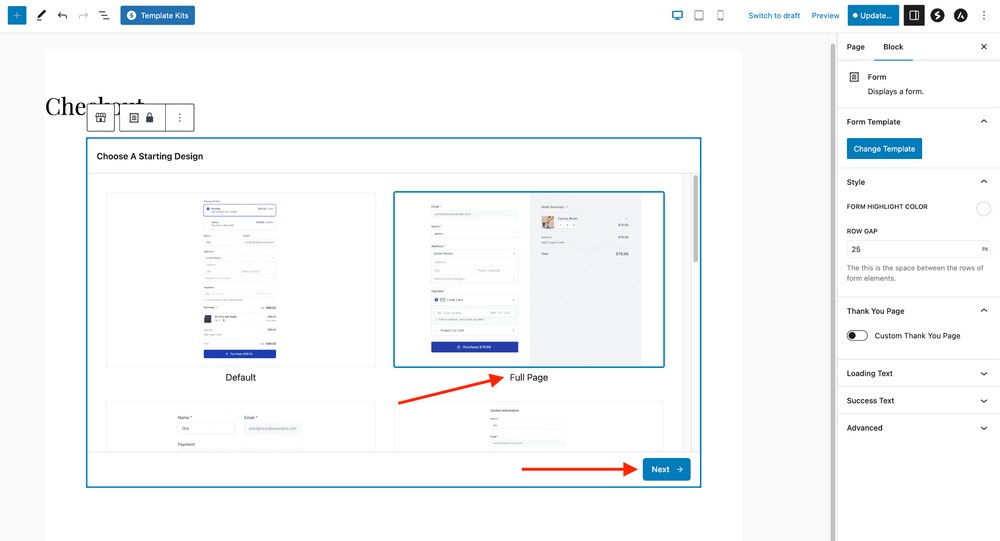
Task: Click Choose A Starting Design heading
Action: tap(150, 156)
